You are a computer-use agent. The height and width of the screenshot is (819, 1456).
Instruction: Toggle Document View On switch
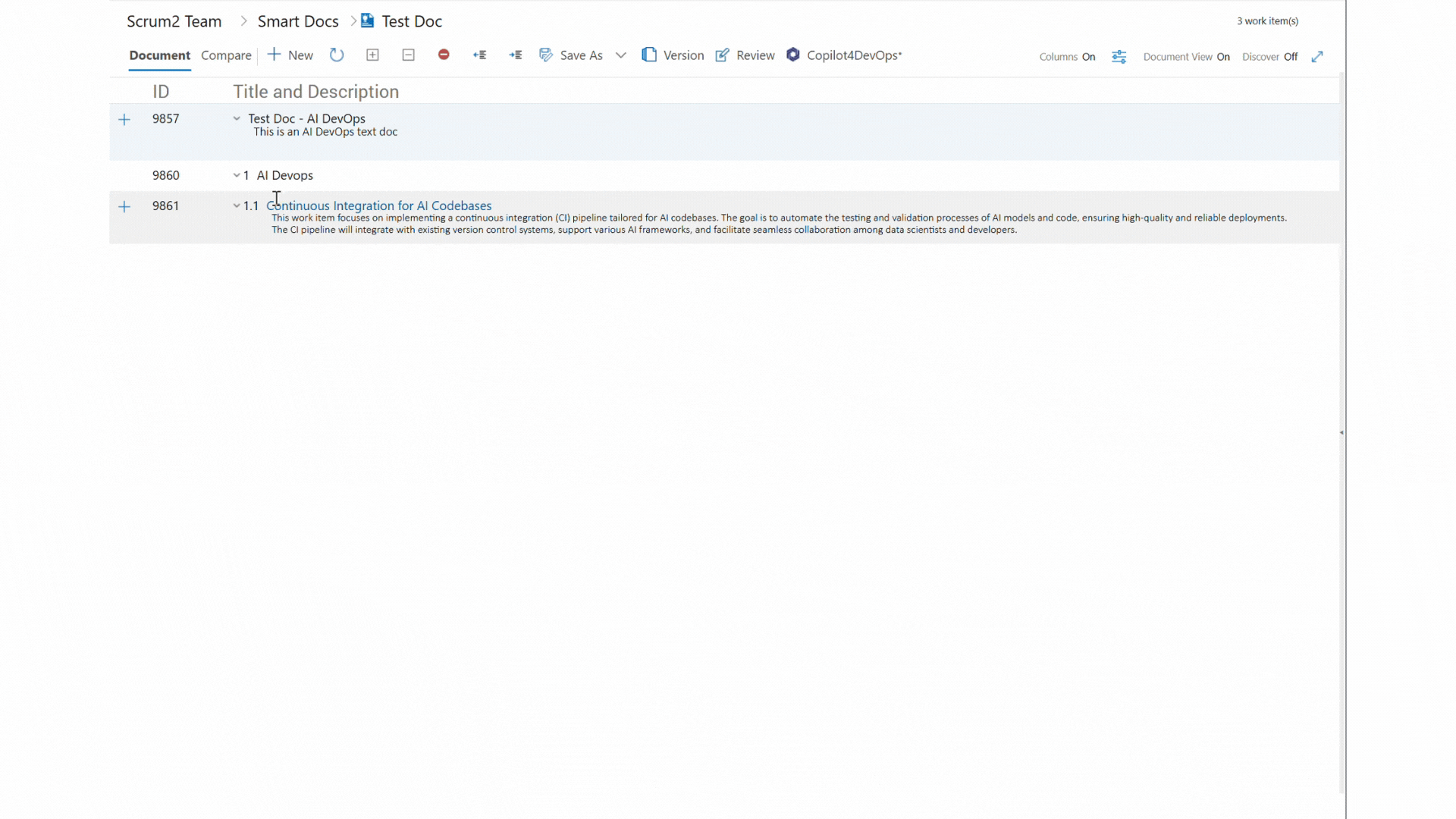tap(1186, 57)
